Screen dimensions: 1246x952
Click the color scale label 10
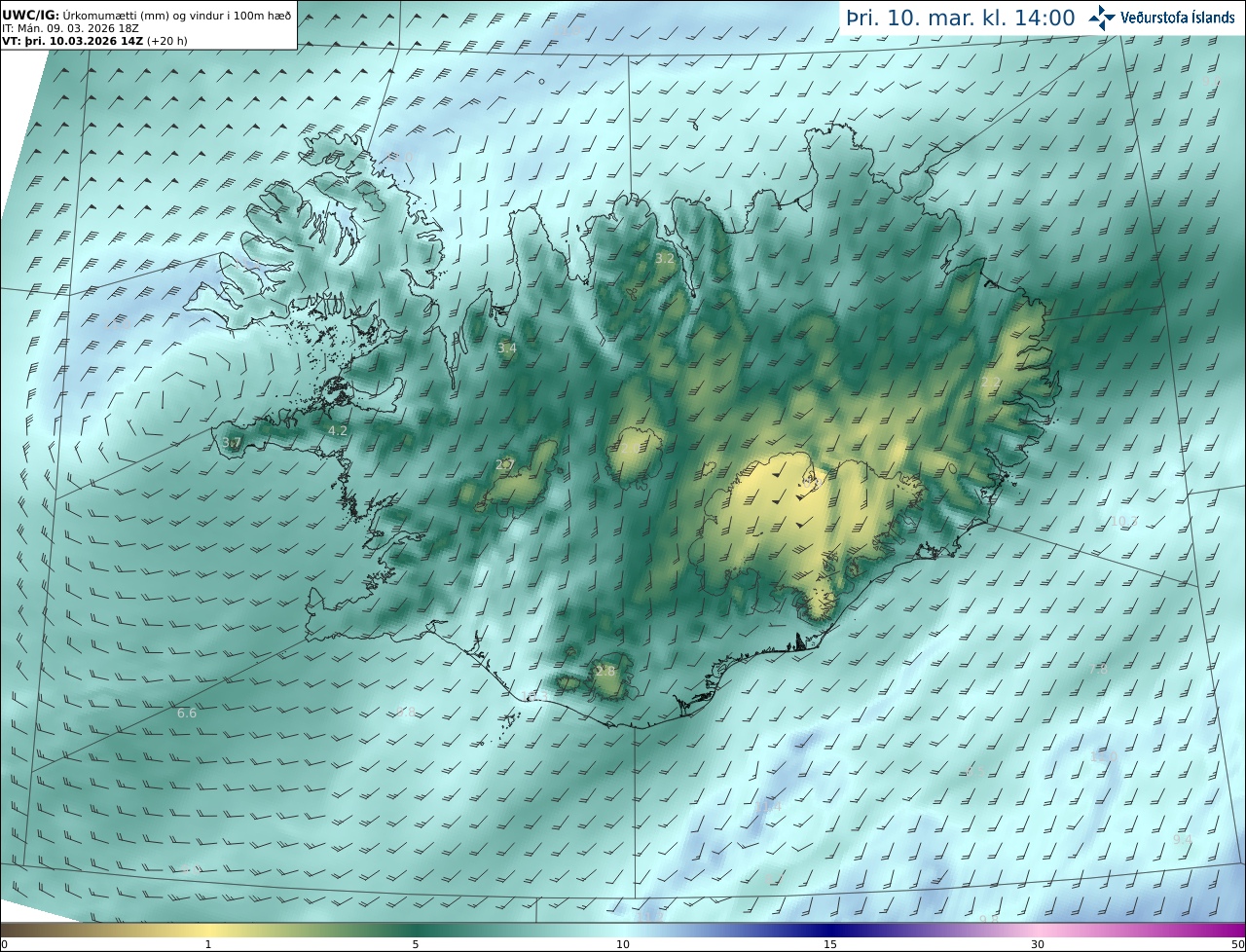[623, 944]
